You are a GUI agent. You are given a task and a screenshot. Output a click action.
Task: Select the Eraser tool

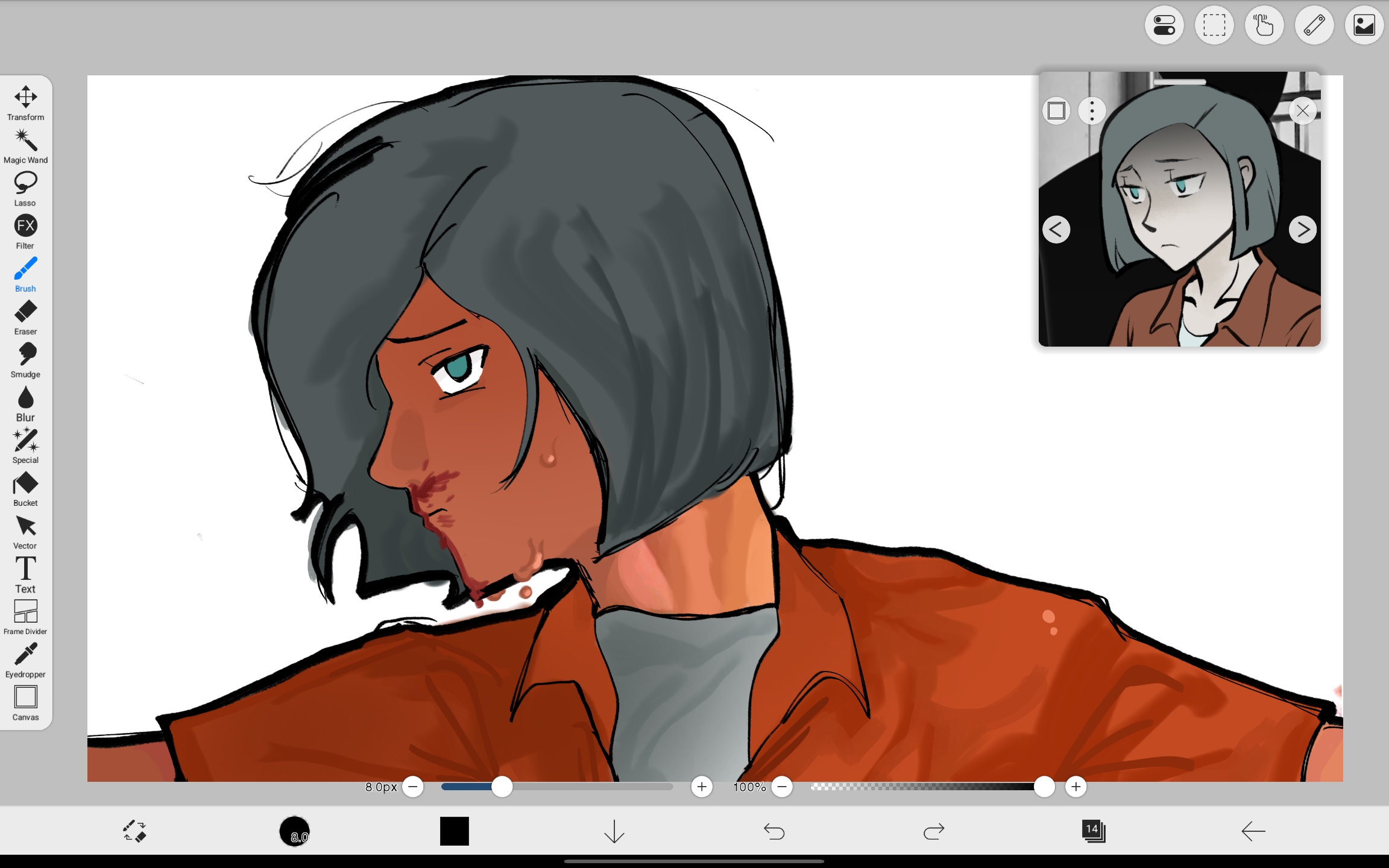click(25, 318)
